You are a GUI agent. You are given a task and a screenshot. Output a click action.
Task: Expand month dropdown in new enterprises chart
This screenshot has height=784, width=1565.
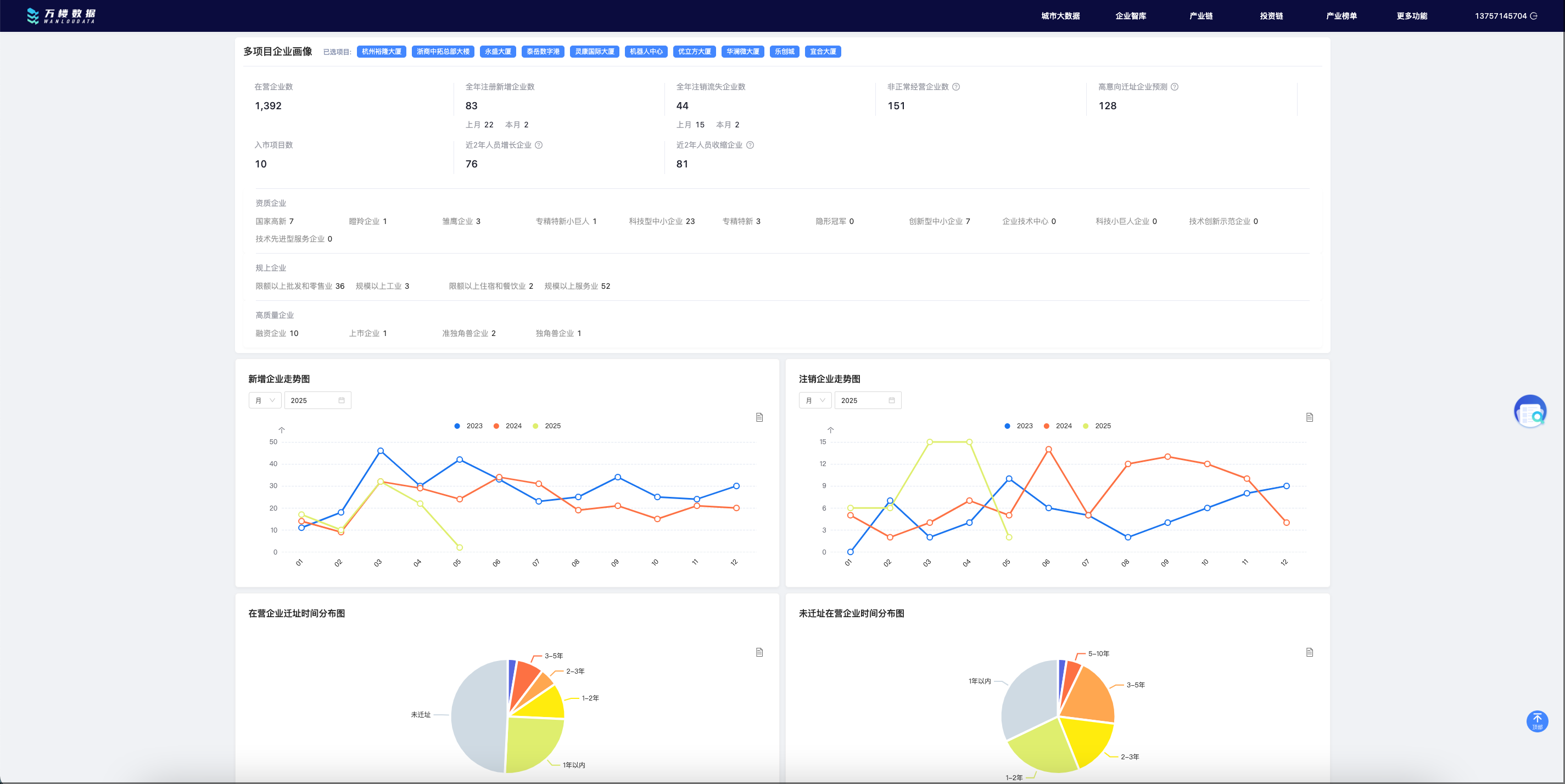click(265, 400)
